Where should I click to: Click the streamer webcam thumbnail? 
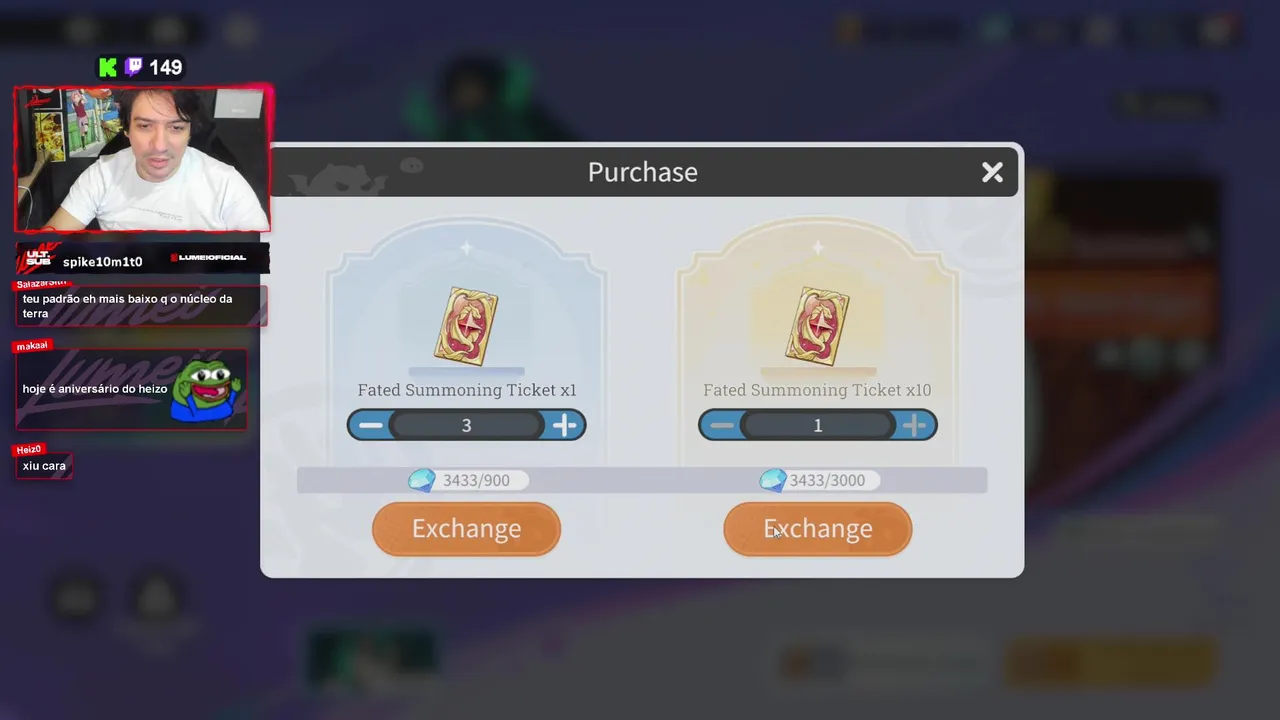142,159
